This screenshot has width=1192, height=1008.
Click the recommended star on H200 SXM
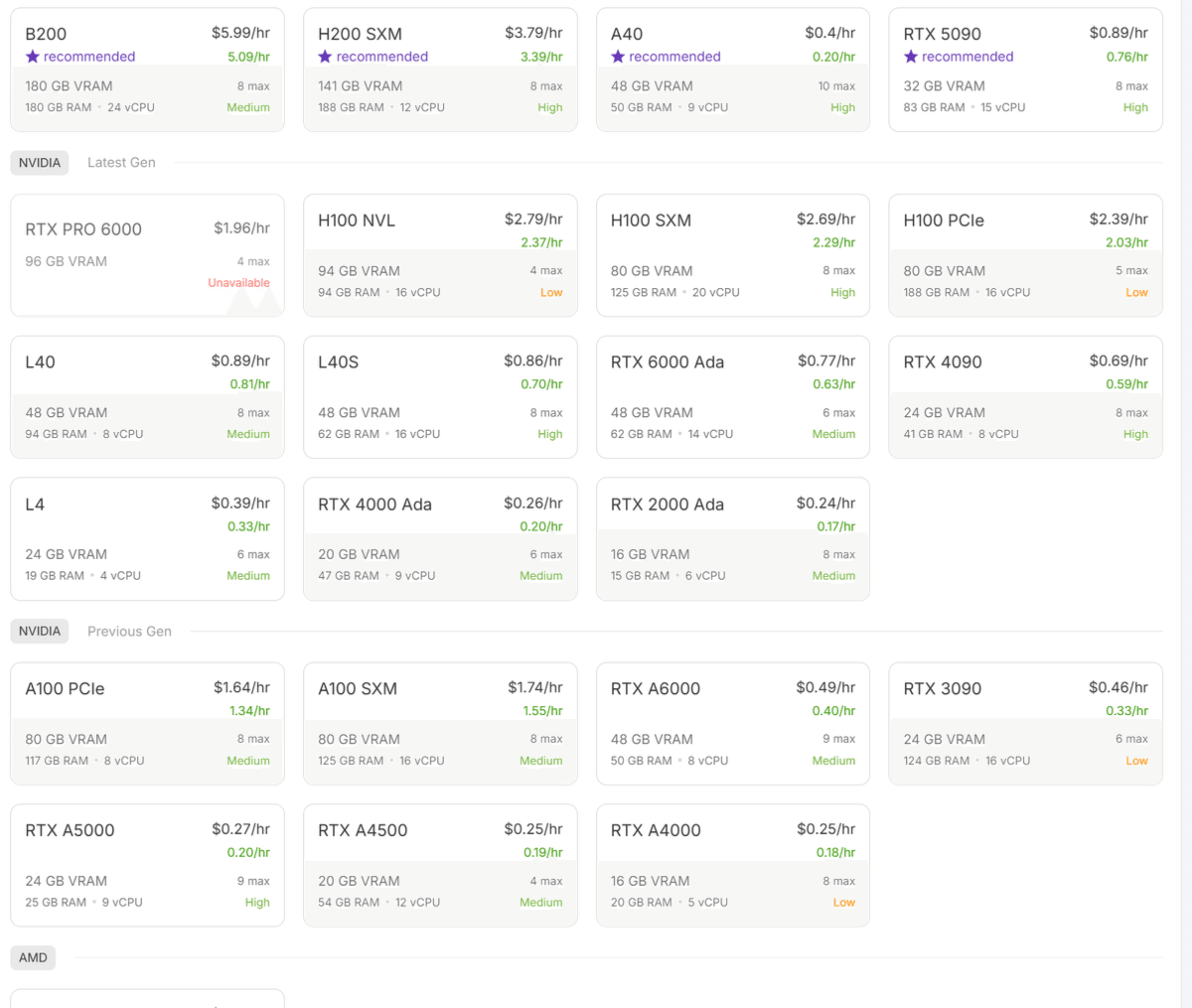click(325, 57)
